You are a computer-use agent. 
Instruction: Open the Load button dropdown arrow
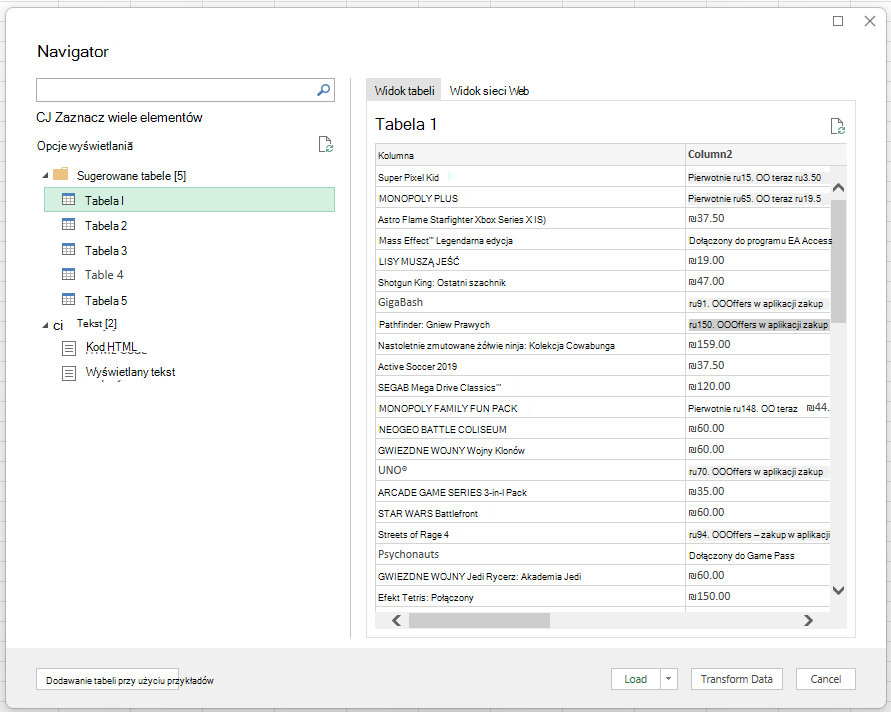(669, 679)
